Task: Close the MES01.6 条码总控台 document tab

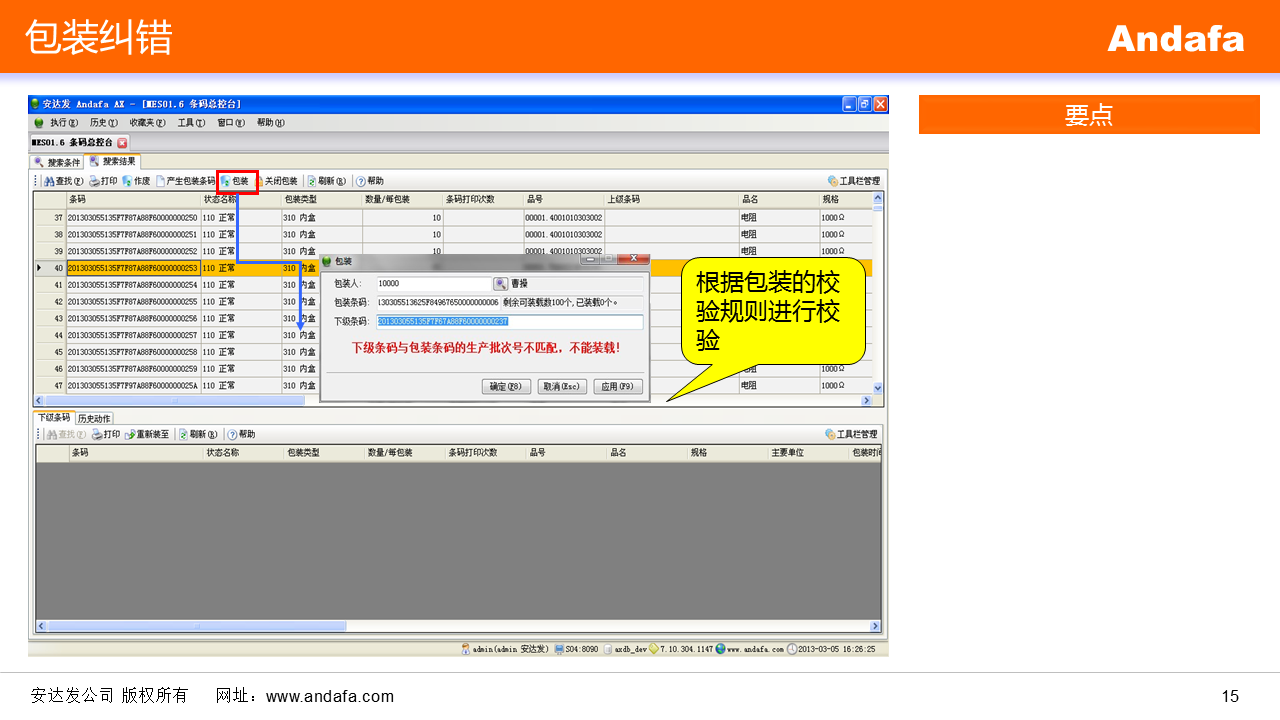Action: [123, 143]
